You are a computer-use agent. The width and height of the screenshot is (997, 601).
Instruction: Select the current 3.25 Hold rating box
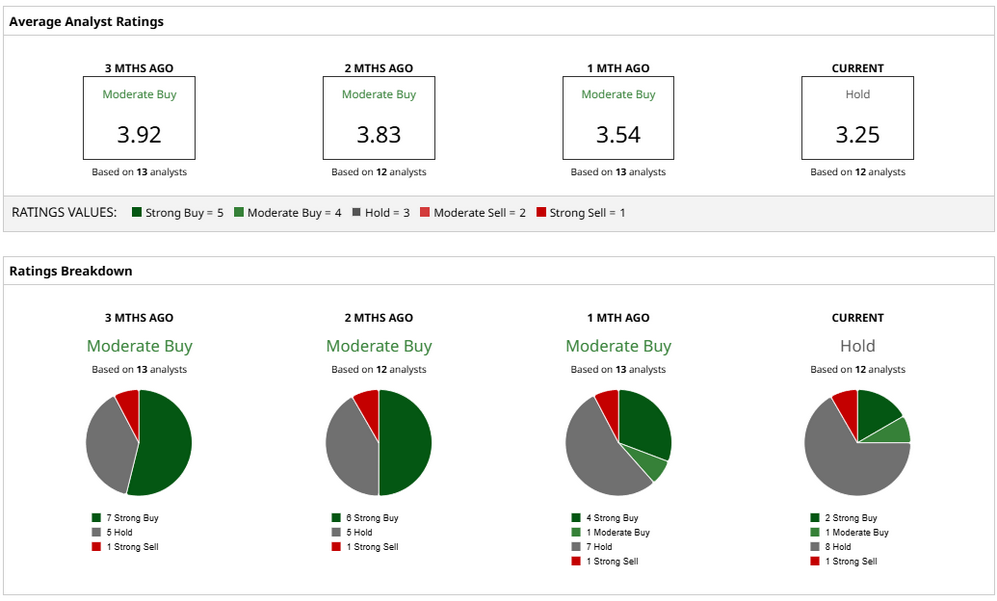pos(858,119)
